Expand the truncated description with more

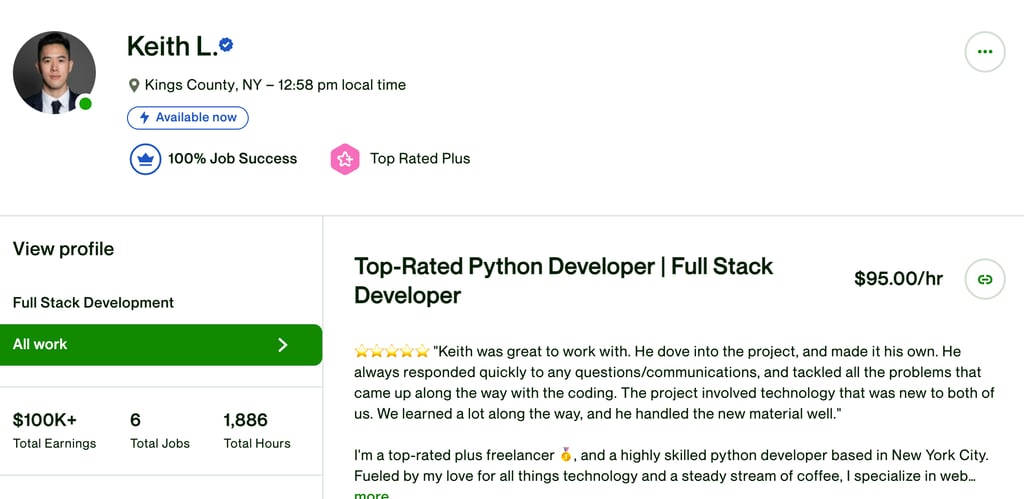pyautogui.click(x=371, y=494)
